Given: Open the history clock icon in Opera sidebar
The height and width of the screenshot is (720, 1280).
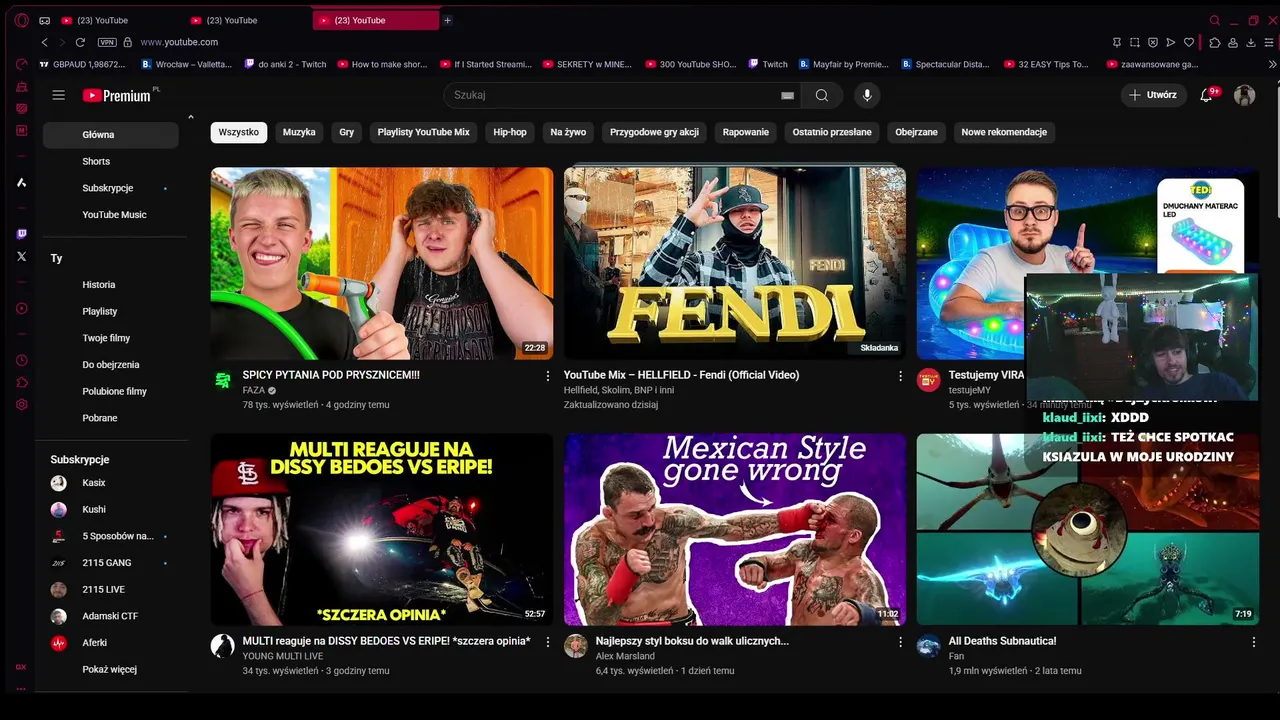Looking at the screenshot, I should 21,360.
